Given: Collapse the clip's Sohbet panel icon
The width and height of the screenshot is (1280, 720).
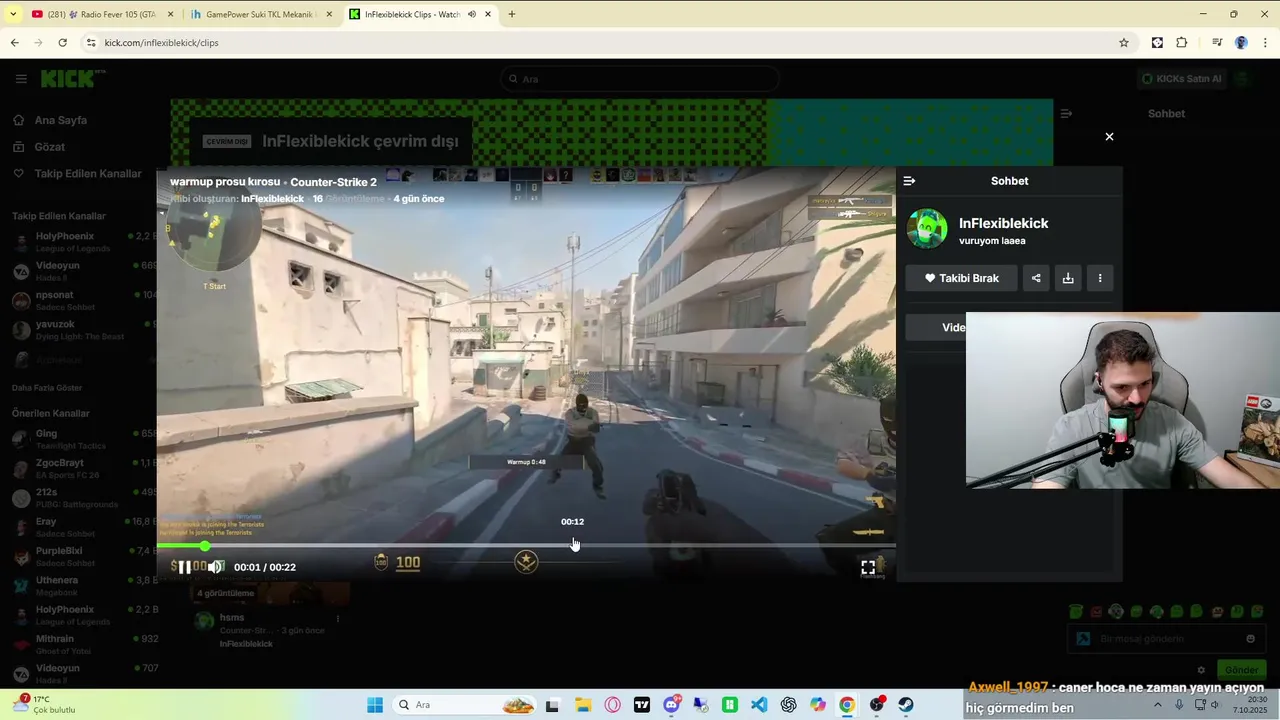Looking at the screenshot, I should coord(909,181).
